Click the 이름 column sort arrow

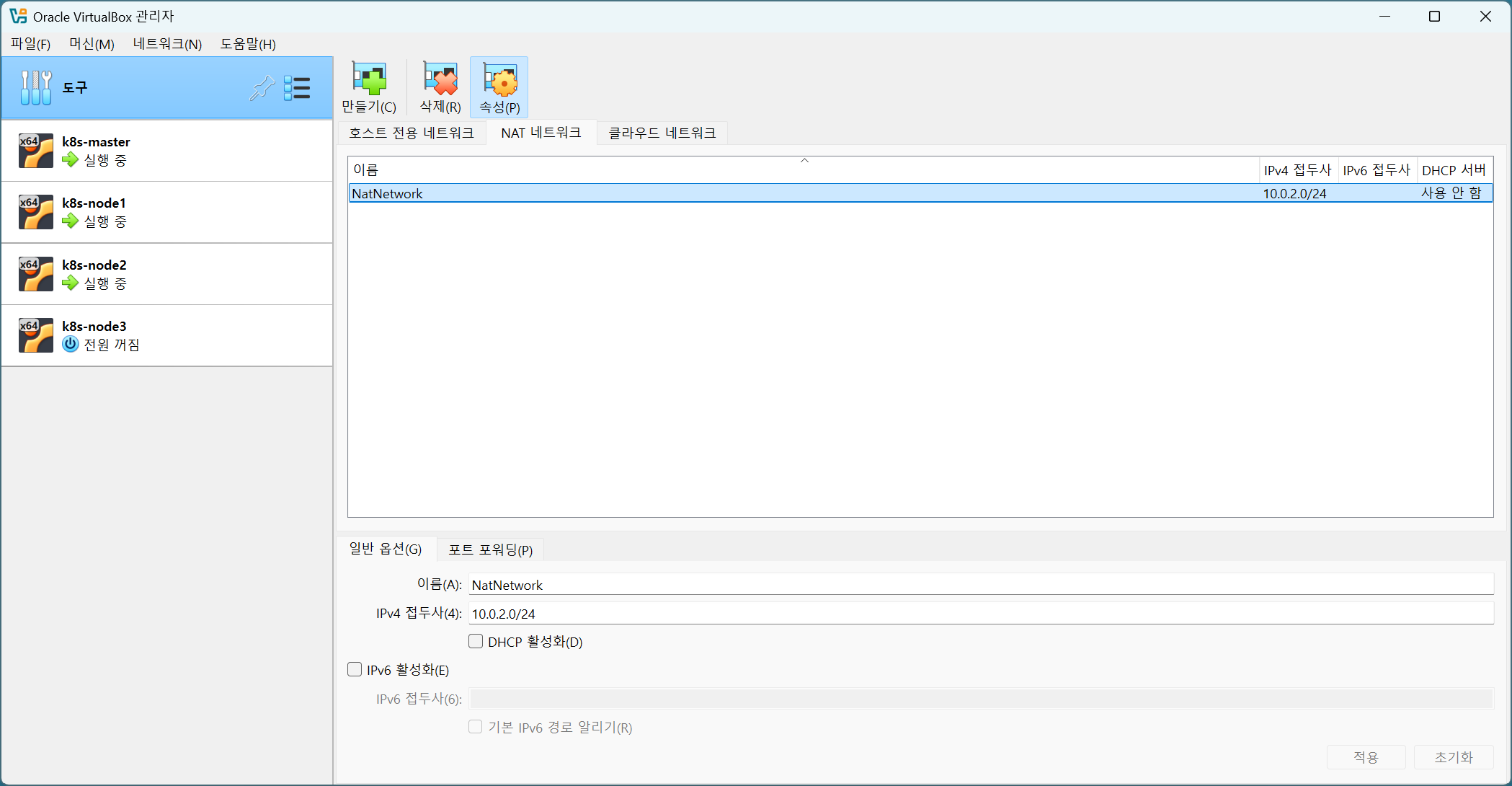click(x=805, y=161)
